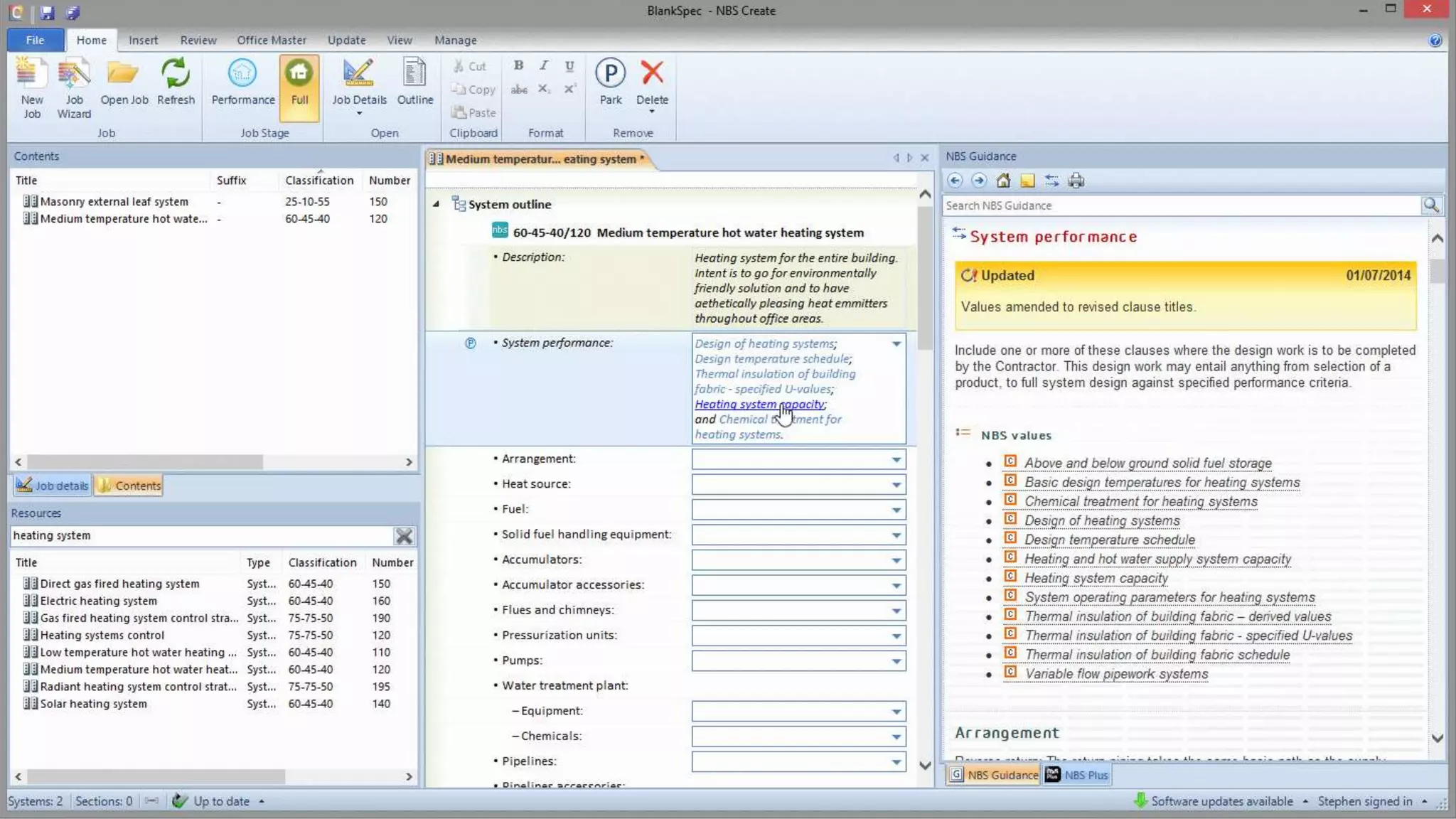Open the Heat source dropdown
The height and width of the screenshot is (819, 1456).
(x=896, y=485)
